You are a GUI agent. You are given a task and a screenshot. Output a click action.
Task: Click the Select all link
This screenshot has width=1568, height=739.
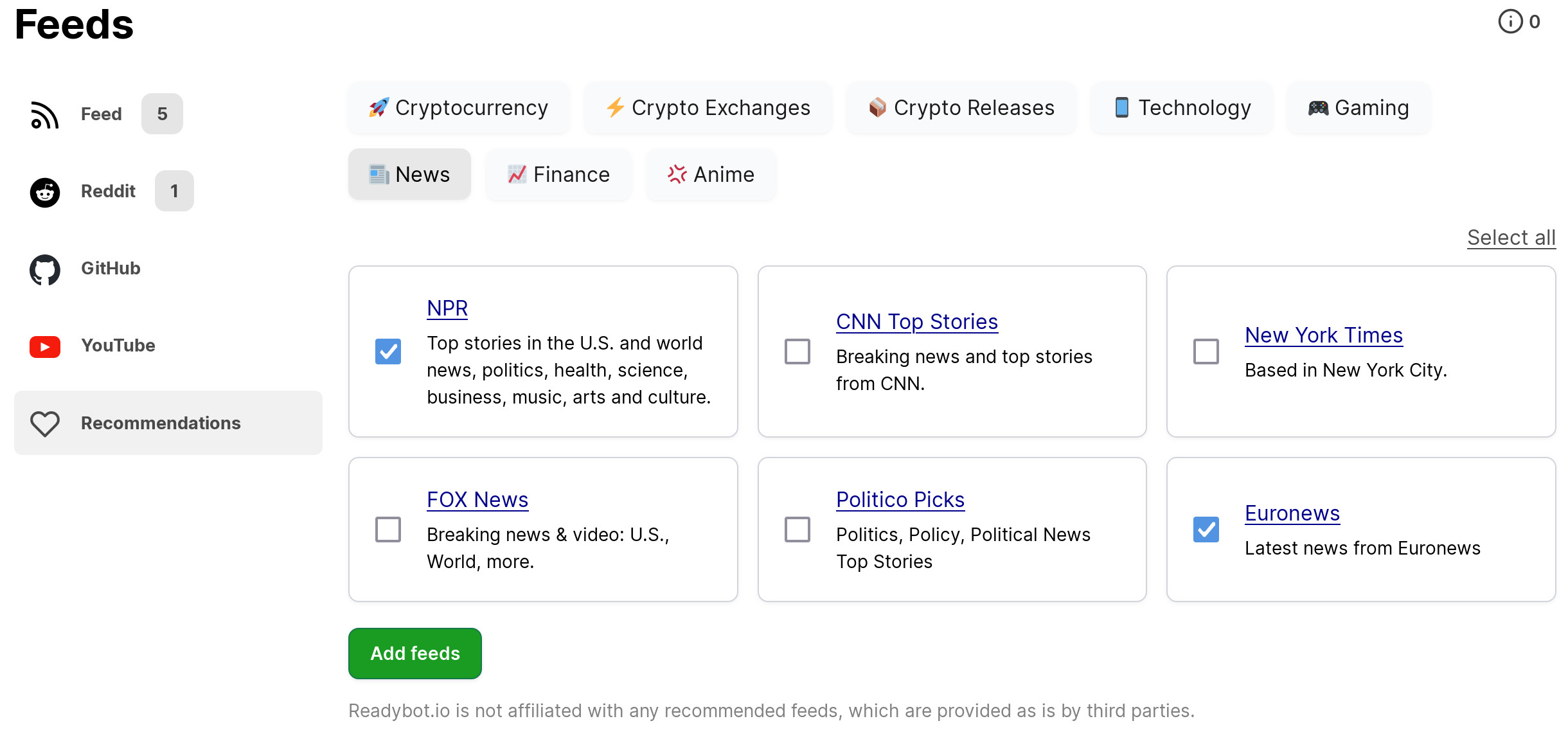pos(1511,237)
